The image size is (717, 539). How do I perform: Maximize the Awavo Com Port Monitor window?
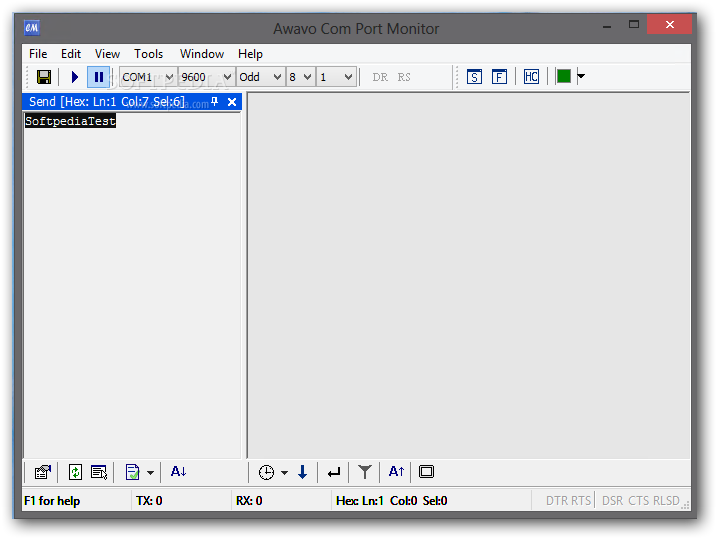point(634,25)
